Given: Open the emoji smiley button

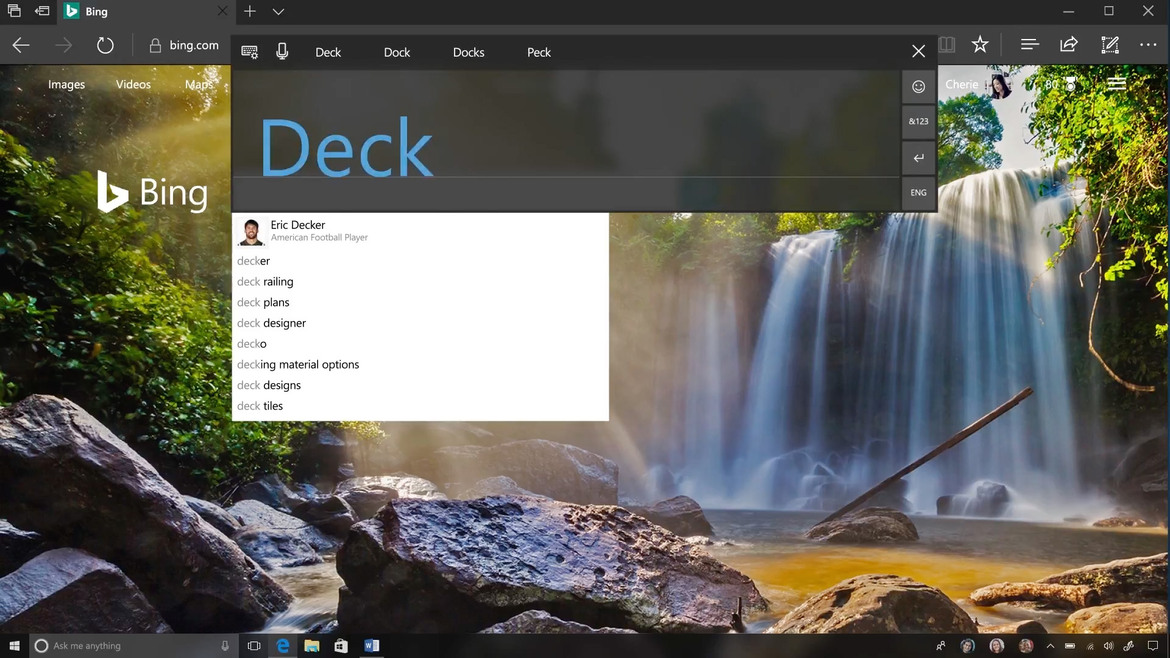Looking at the screenshot, I should tap(919, 87).
